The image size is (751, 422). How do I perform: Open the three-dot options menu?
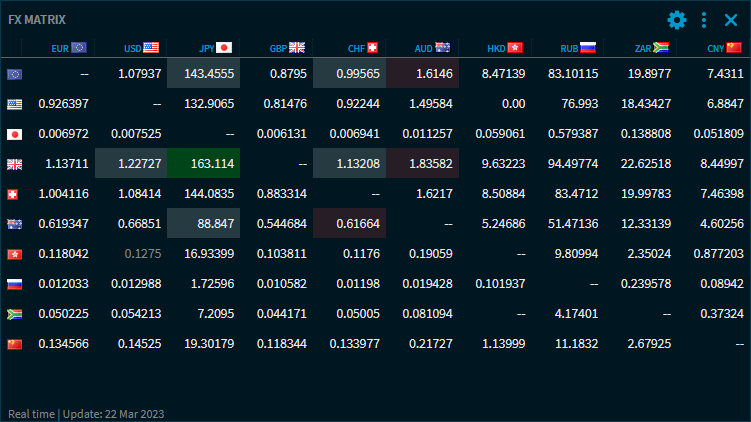pos(704,20)
